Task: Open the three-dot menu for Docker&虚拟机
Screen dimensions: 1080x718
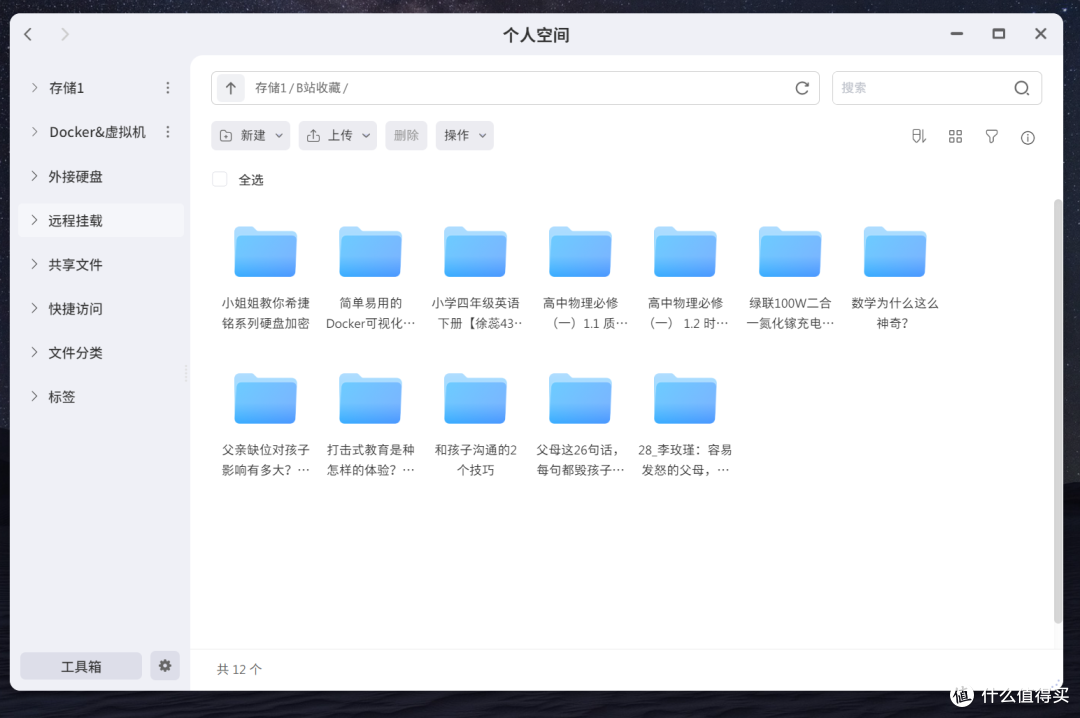Action: click(167, 132)
